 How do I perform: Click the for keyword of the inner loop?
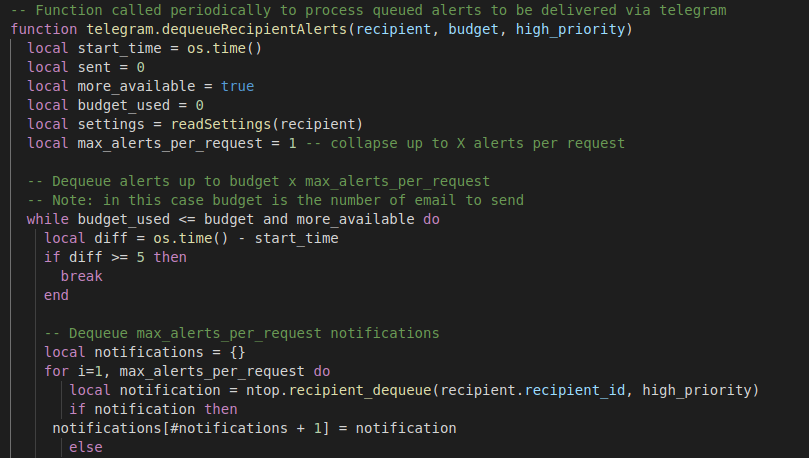point(56,371)
